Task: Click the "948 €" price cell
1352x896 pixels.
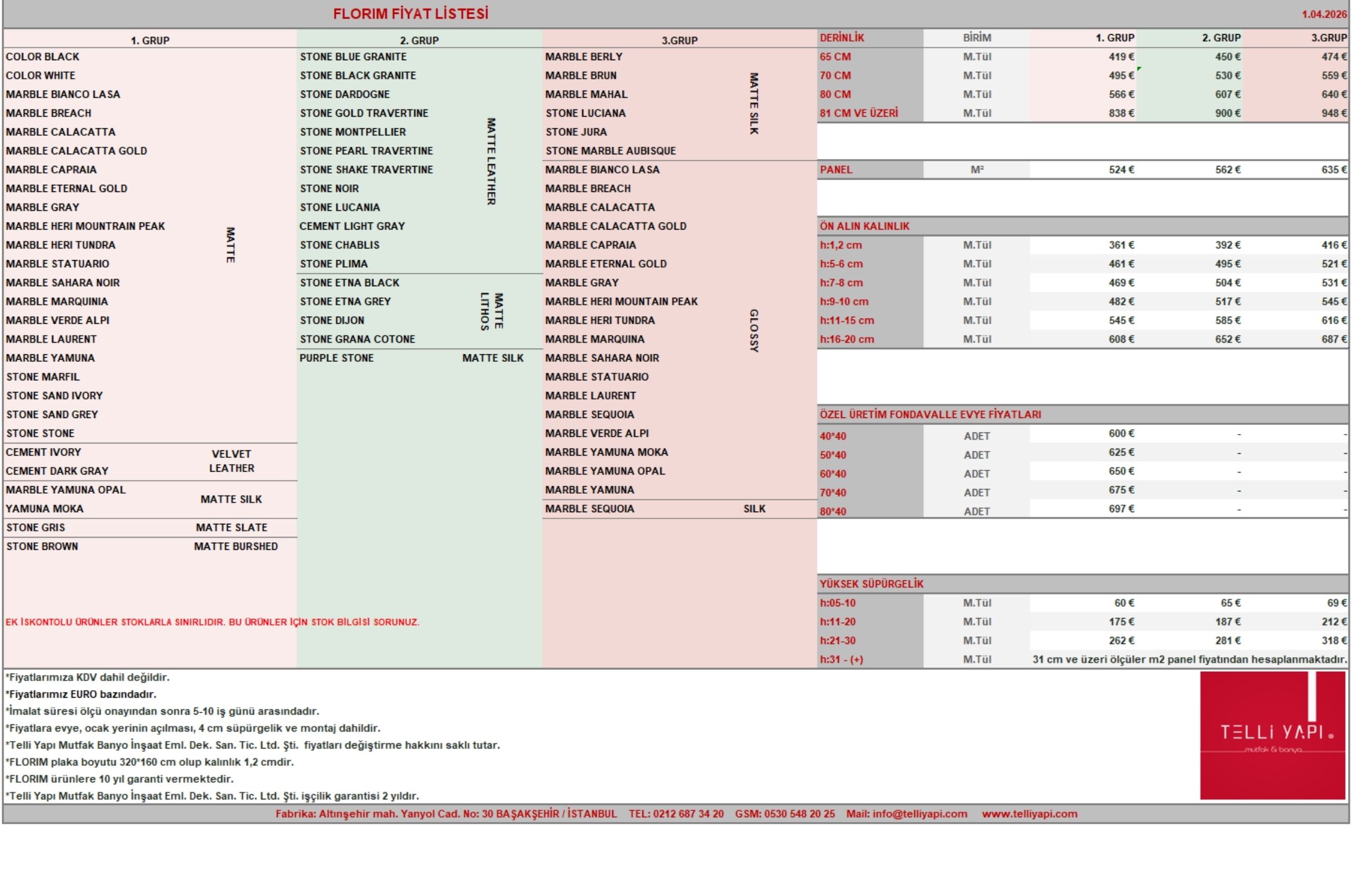Action: tap(1334, 113)
